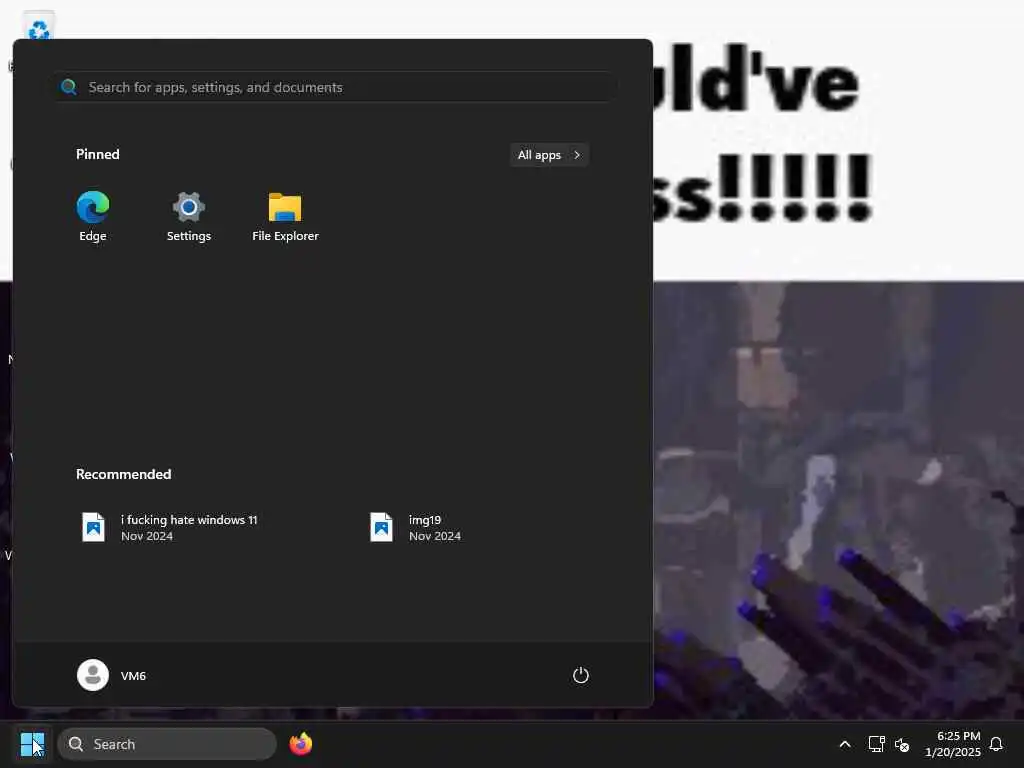Click the 'Nov 2024' date under img19

coord(435,536)
